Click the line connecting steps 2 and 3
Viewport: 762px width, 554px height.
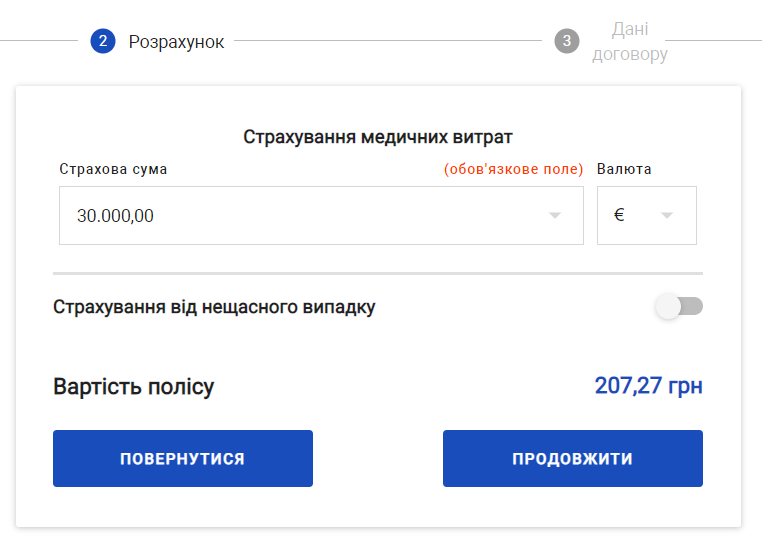[x=390, y=41]
